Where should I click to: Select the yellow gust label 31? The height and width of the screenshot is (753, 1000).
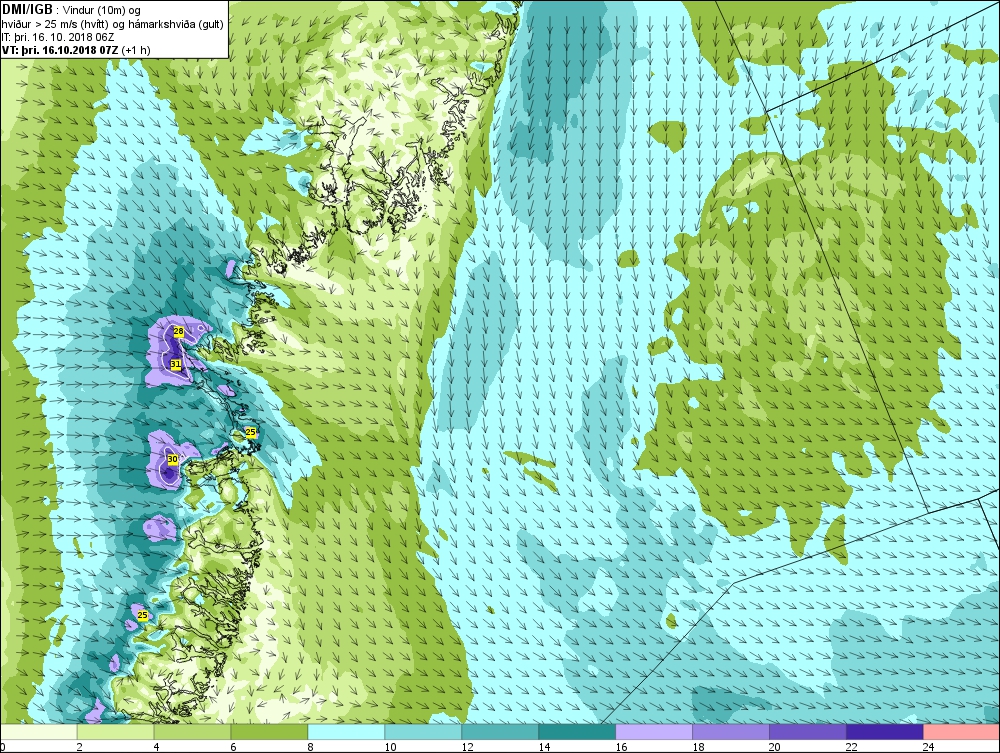176,364
